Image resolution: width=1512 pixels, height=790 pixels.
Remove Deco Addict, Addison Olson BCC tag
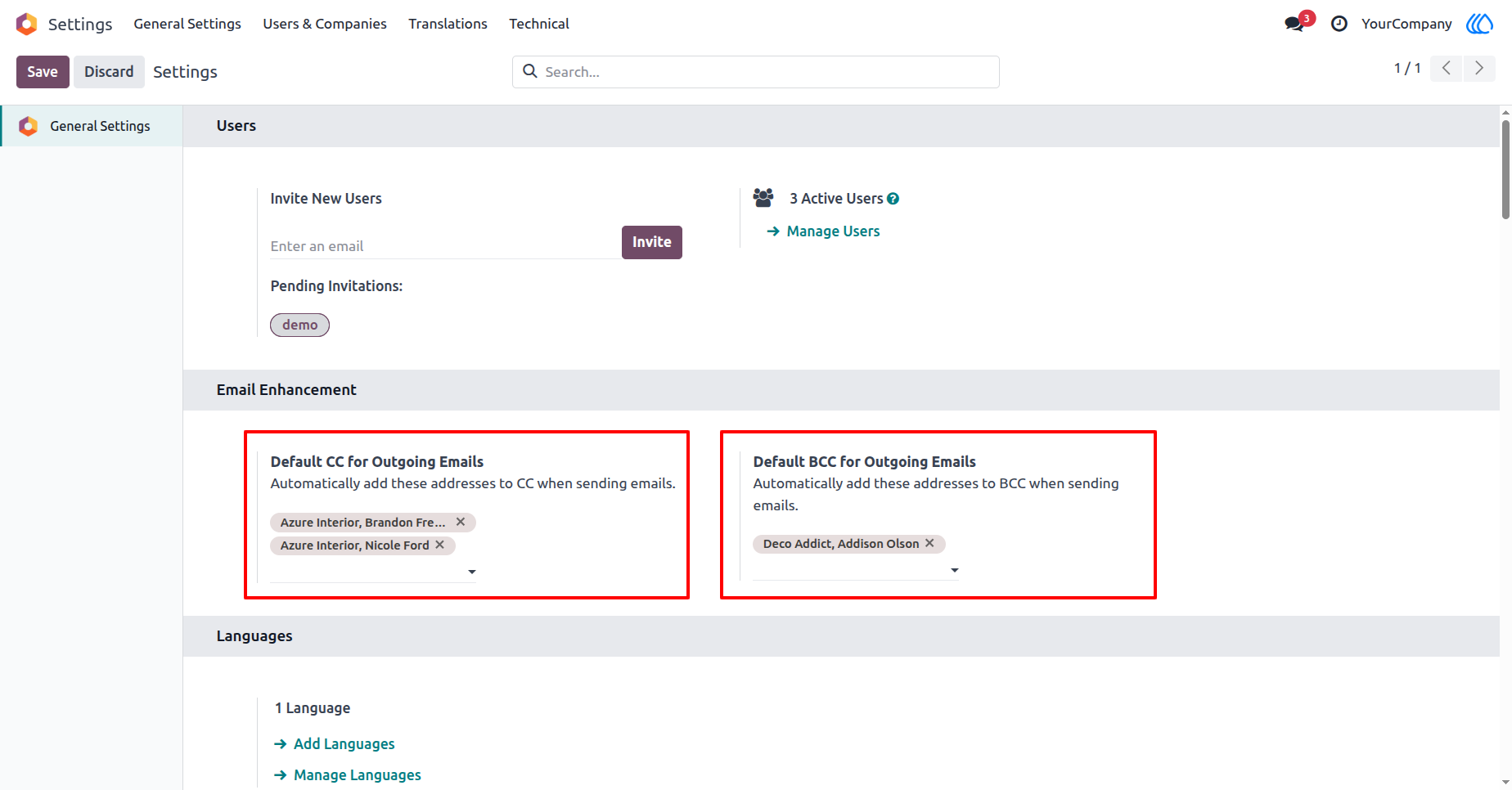click(x=929, y=543)
